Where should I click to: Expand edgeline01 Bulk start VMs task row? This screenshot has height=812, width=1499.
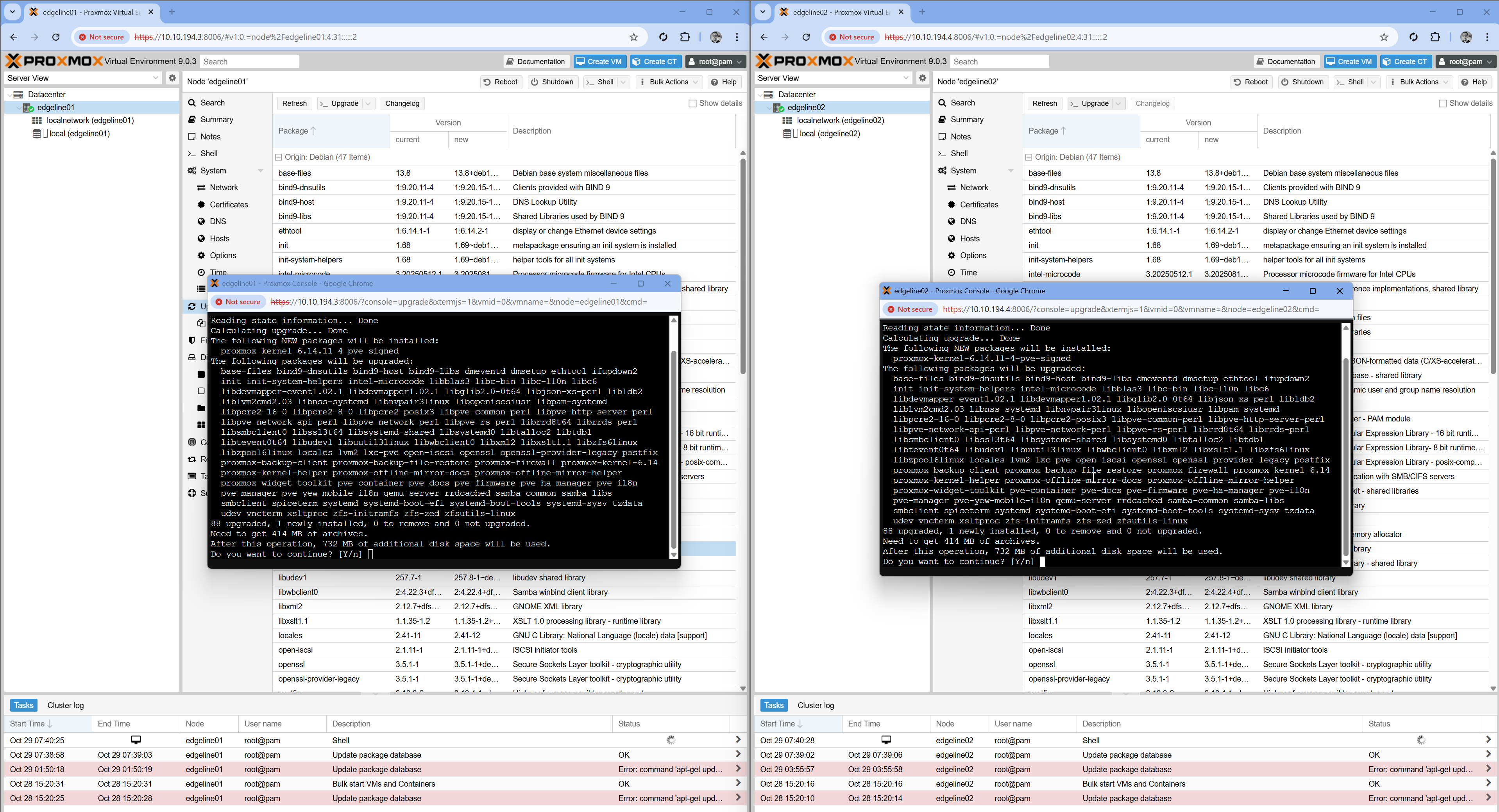coord(739,784)
